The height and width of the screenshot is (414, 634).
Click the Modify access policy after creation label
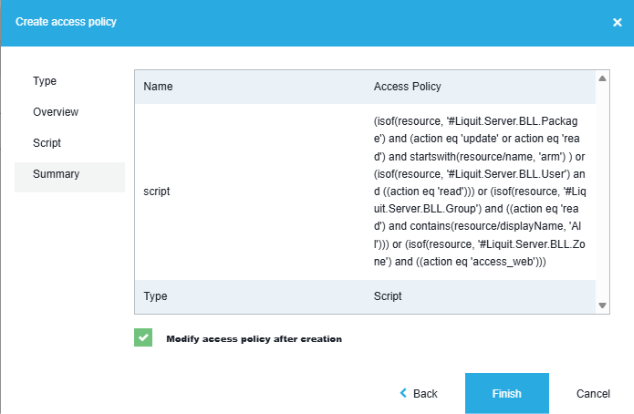(254, 339)
